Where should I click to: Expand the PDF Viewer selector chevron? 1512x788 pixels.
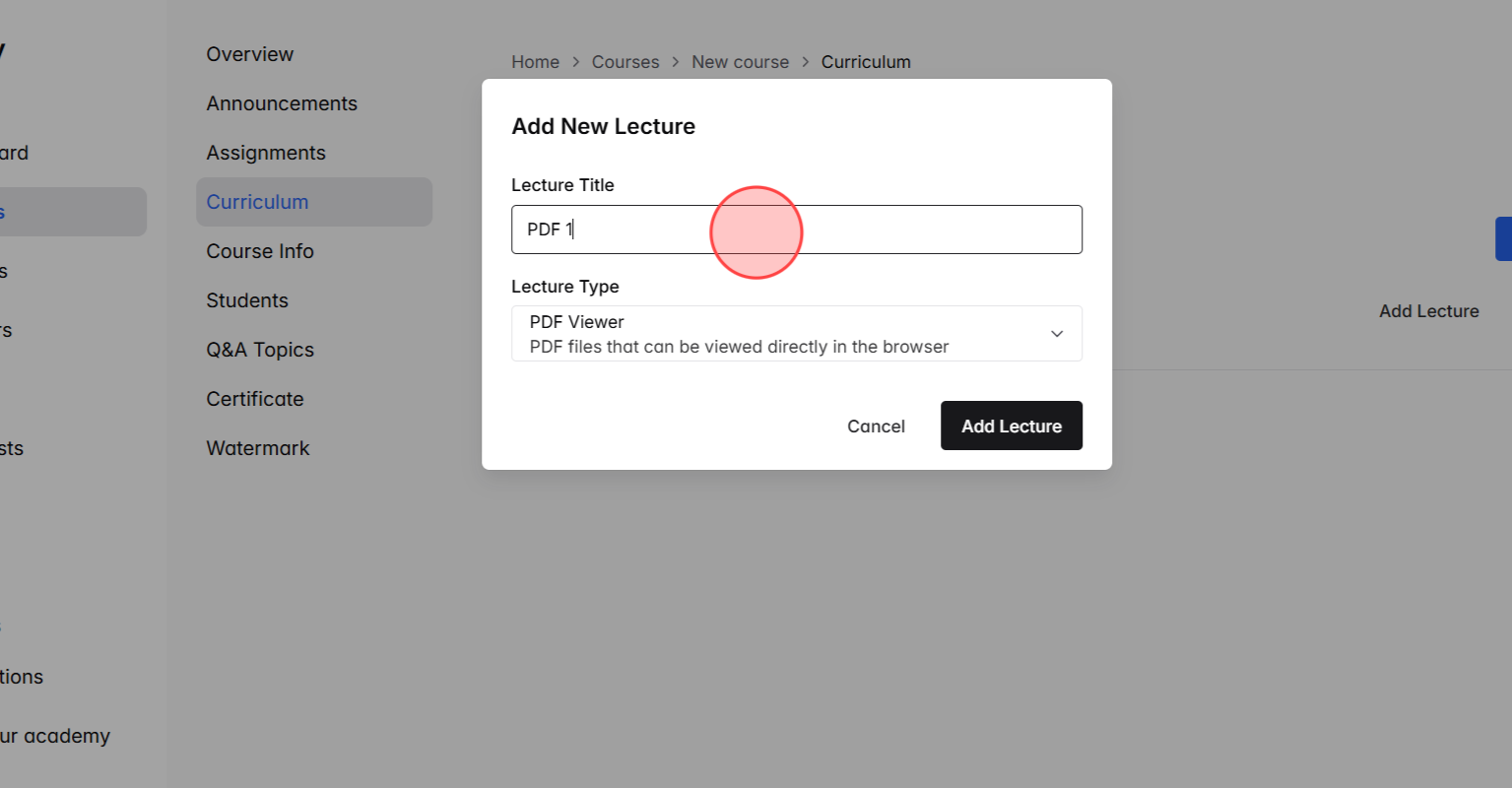[1056, 333]
